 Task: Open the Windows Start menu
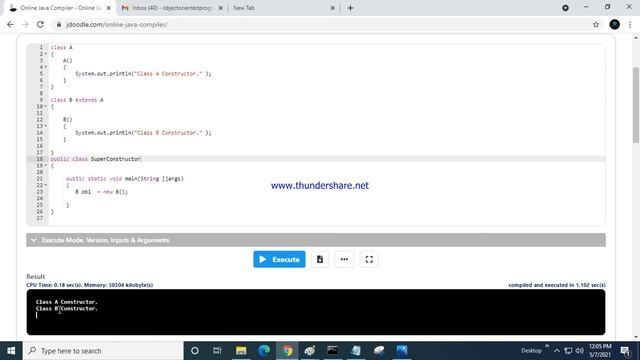11,351
